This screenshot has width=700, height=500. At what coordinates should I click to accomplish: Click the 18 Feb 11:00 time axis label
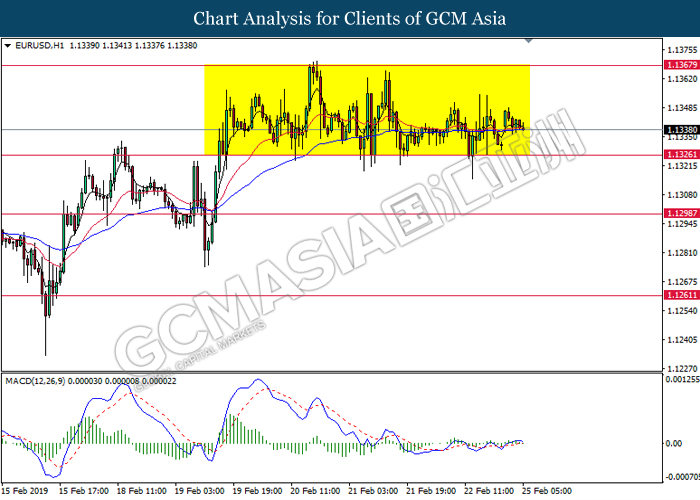(x=139, y=491)
